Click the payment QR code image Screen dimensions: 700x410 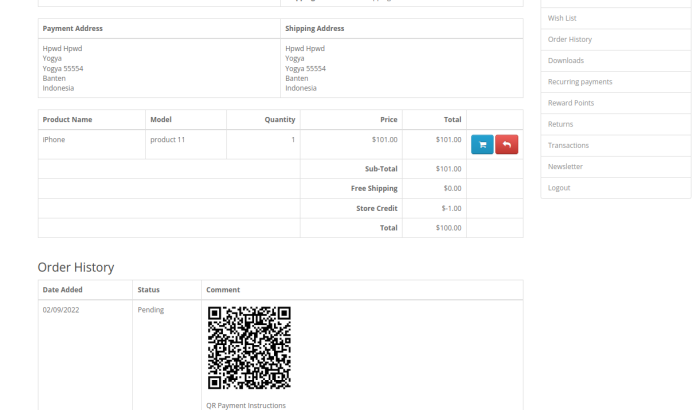(249, 347)
